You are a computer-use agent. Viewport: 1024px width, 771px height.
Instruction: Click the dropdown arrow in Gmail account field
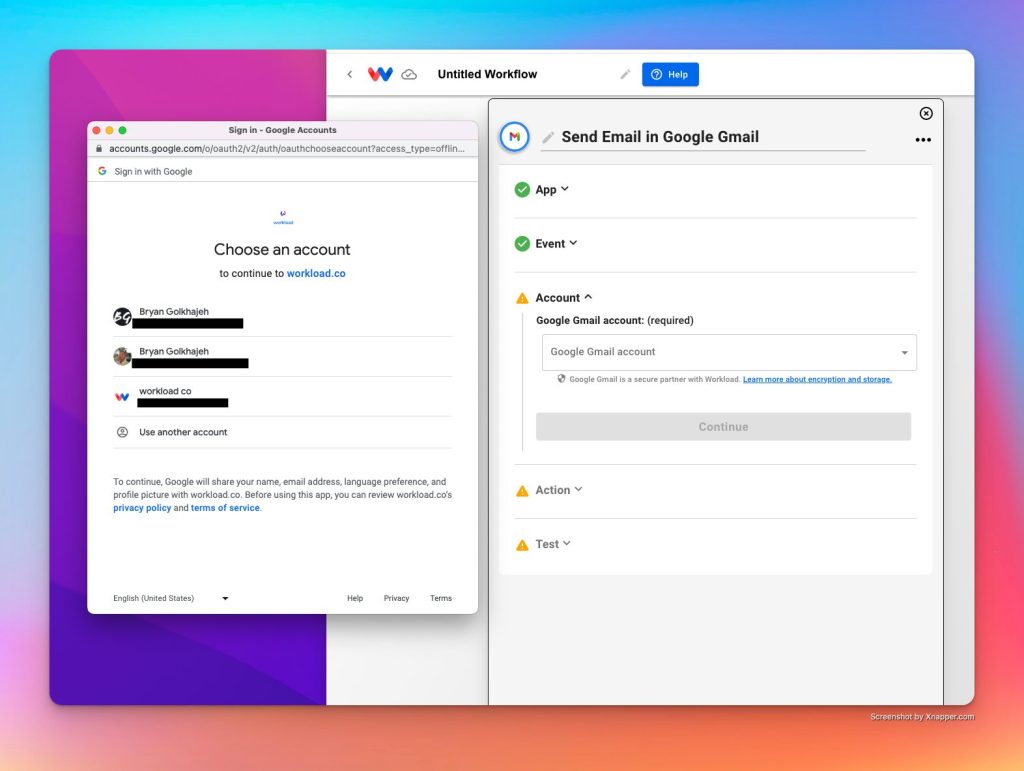(904, 353)
